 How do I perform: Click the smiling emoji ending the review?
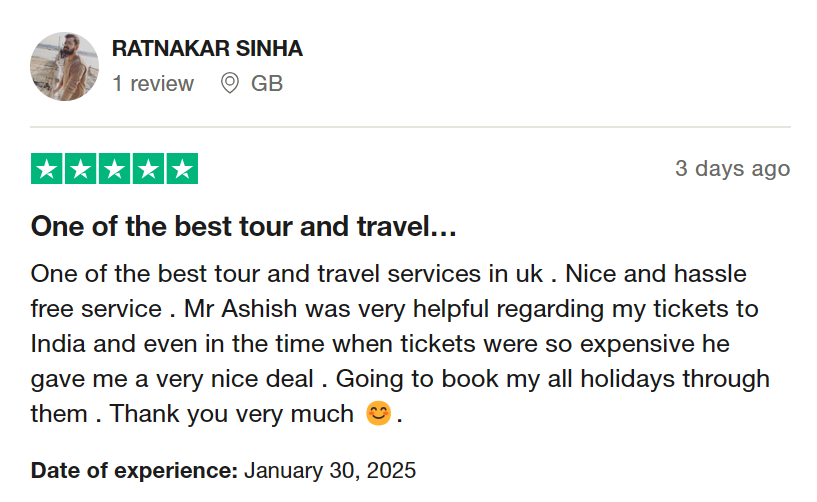378,413
